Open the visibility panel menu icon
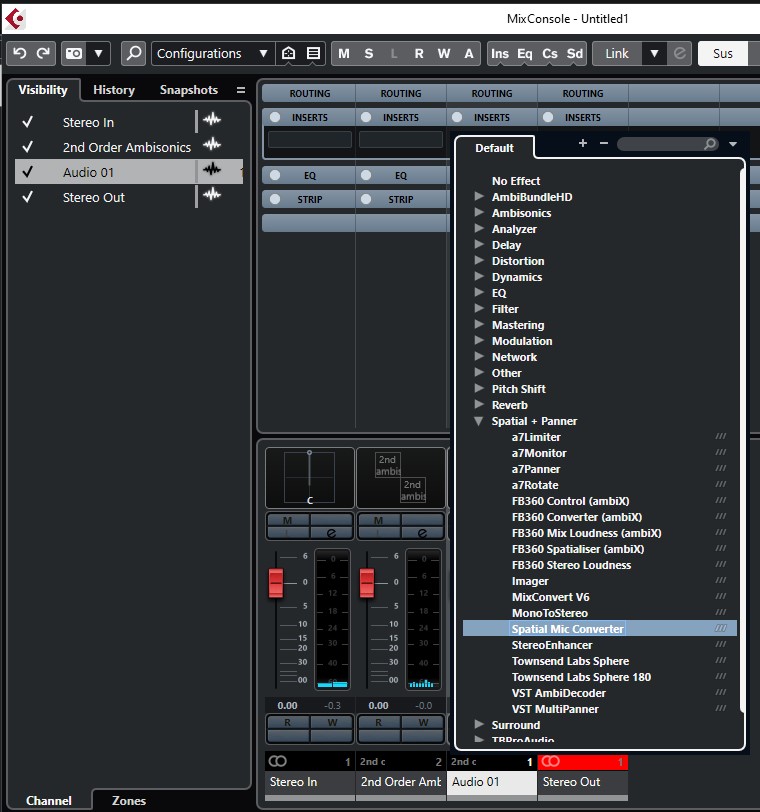The height and width of the screenshot is (812, 760). [x=241, y=90]
